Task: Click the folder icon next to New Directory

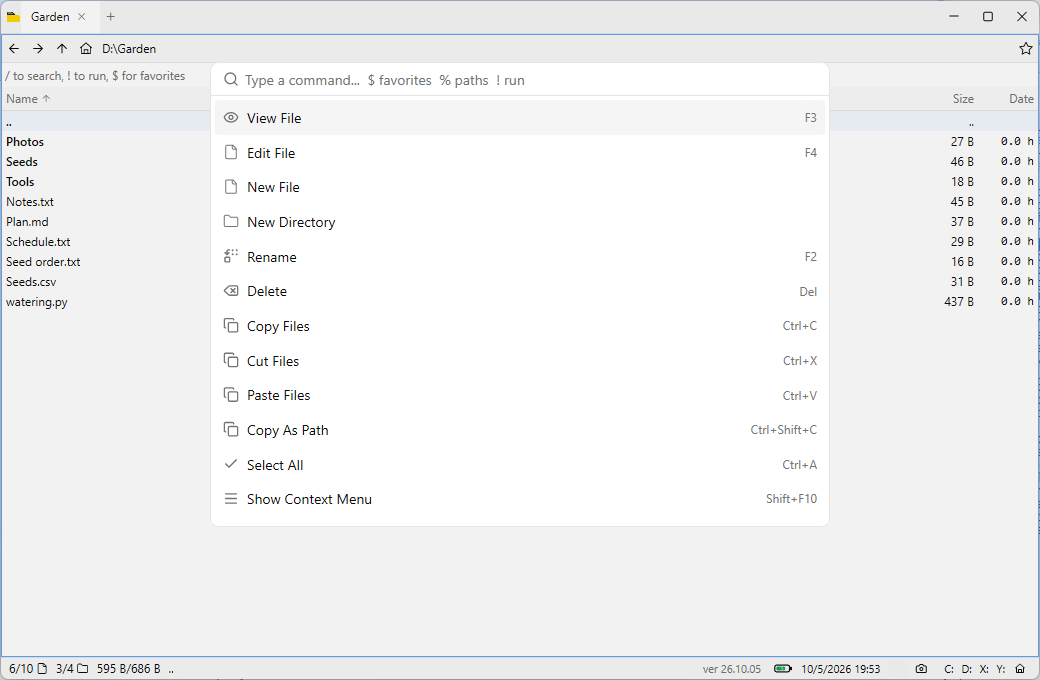Action: point(231,222)
